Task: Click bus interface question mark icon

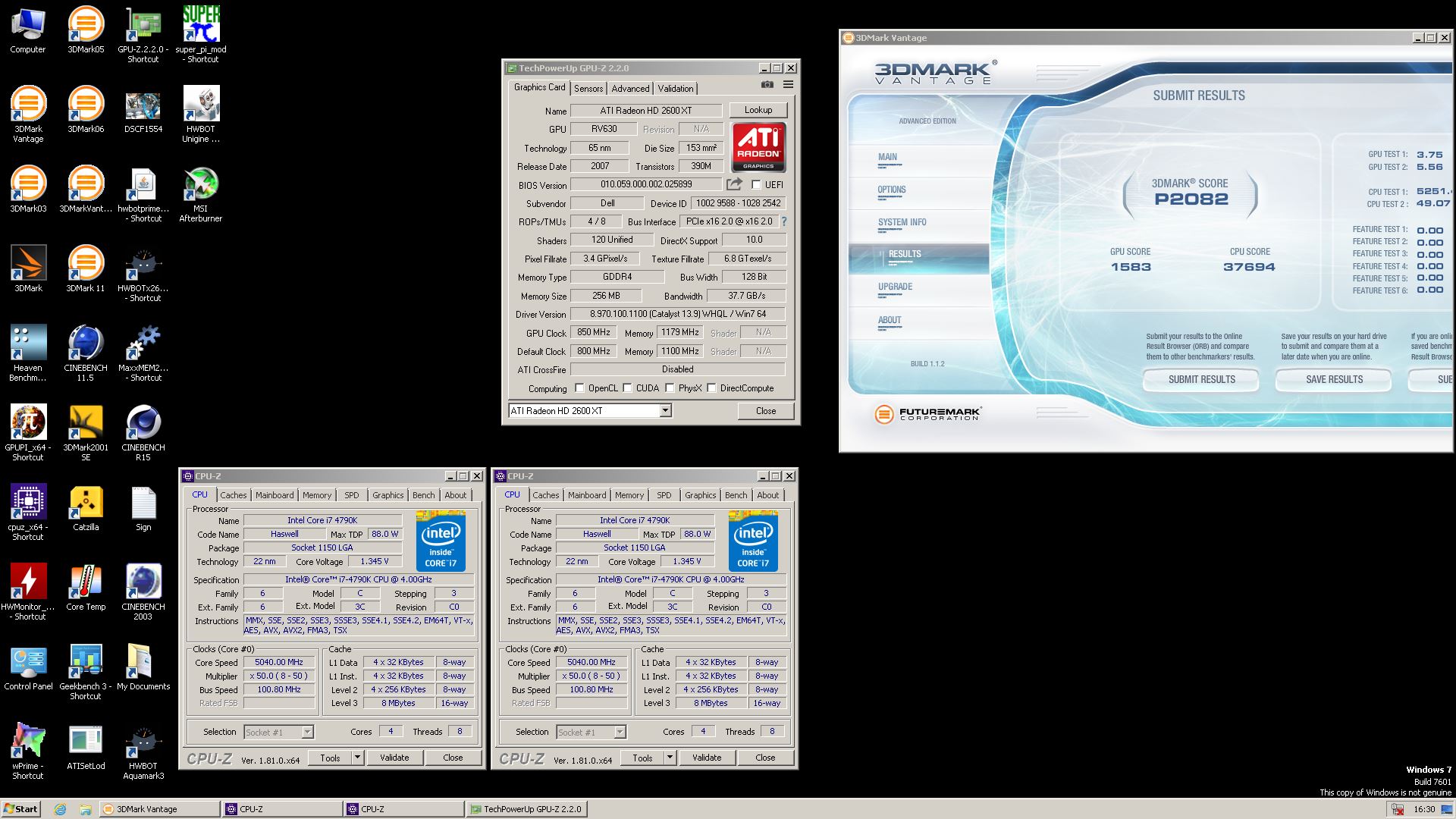Action: 784,221
